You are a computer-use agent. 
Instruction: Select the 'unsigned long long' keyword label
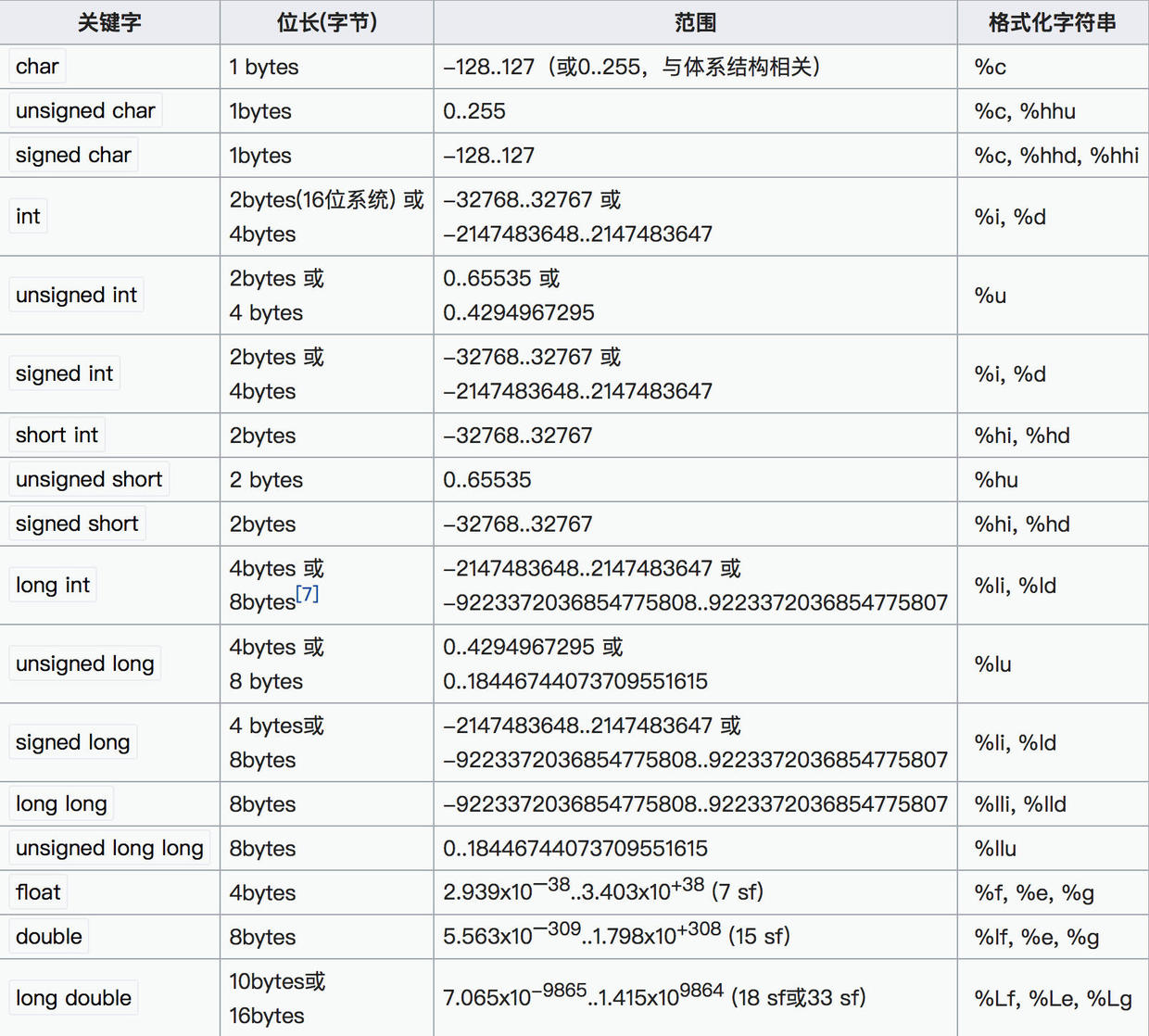tap(109, 848)
